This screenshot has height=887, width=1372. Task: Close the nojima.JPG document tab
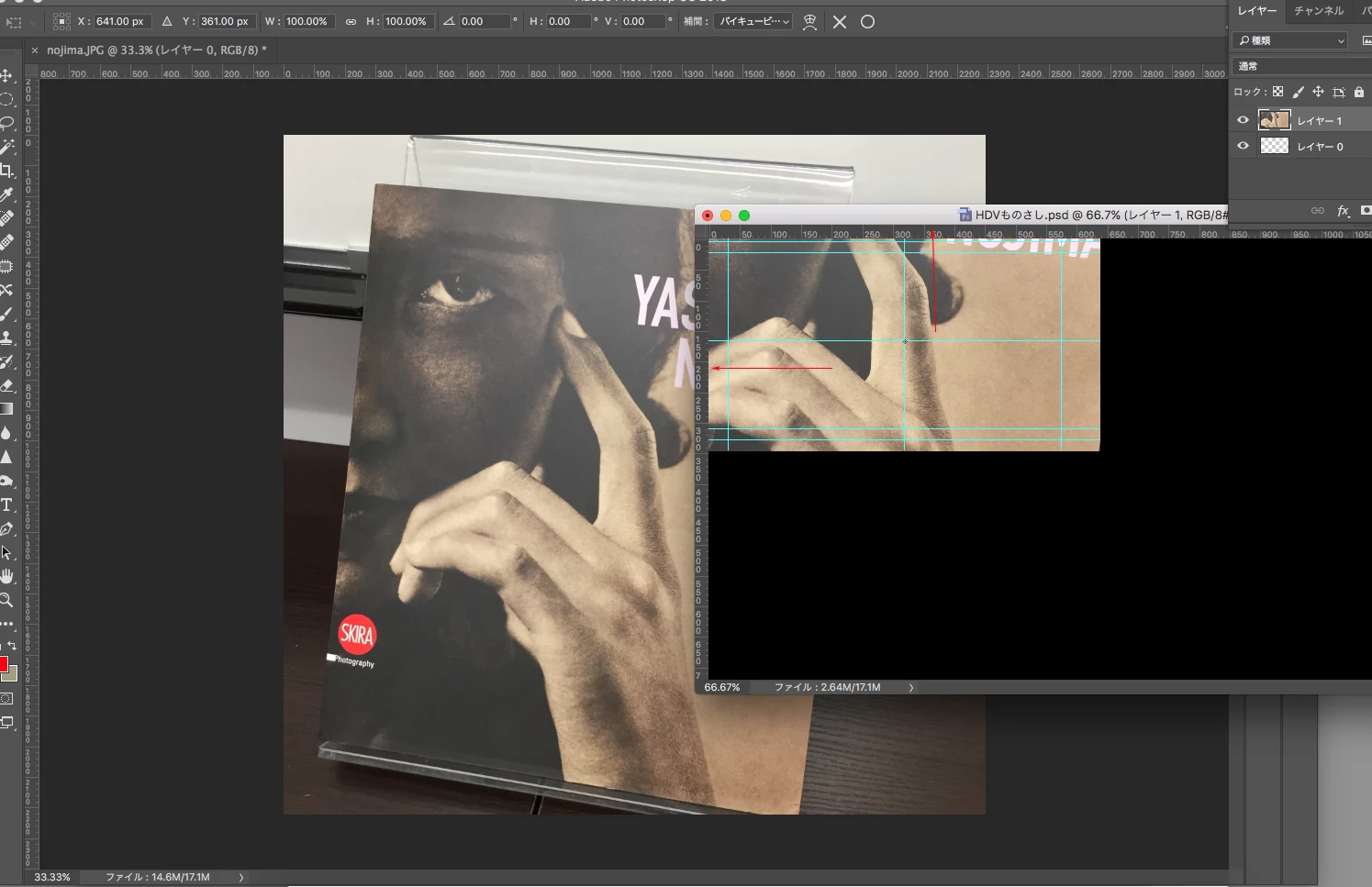(x=35, y=50)
